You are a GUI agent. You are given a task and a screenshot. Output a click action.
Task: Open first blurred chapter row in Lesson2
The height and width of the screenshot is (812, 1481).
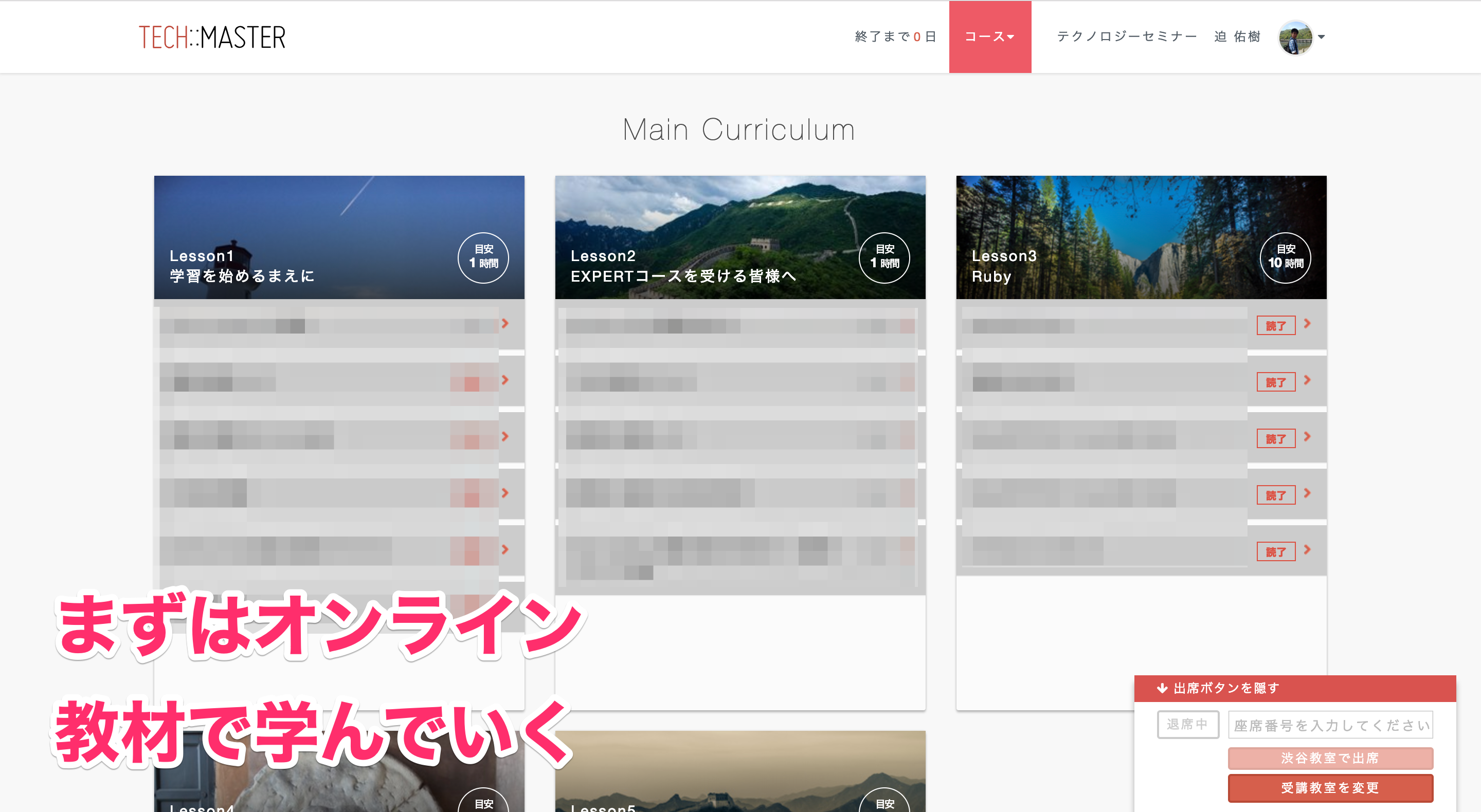[740, 326]
